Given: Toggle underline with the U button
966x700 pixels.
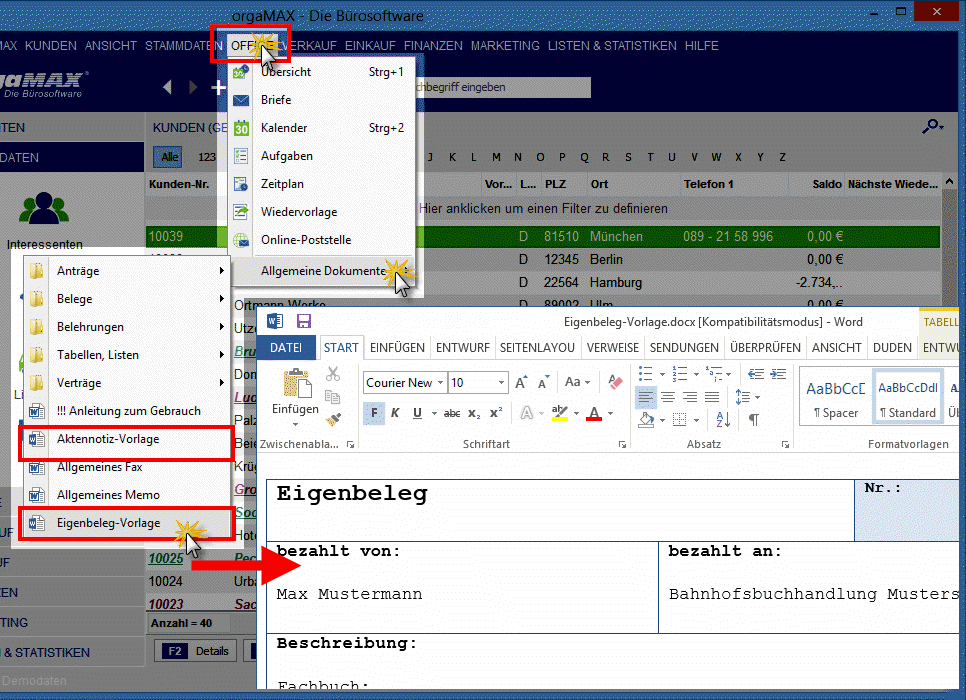Looking at the screenshot, I should 417,413.
